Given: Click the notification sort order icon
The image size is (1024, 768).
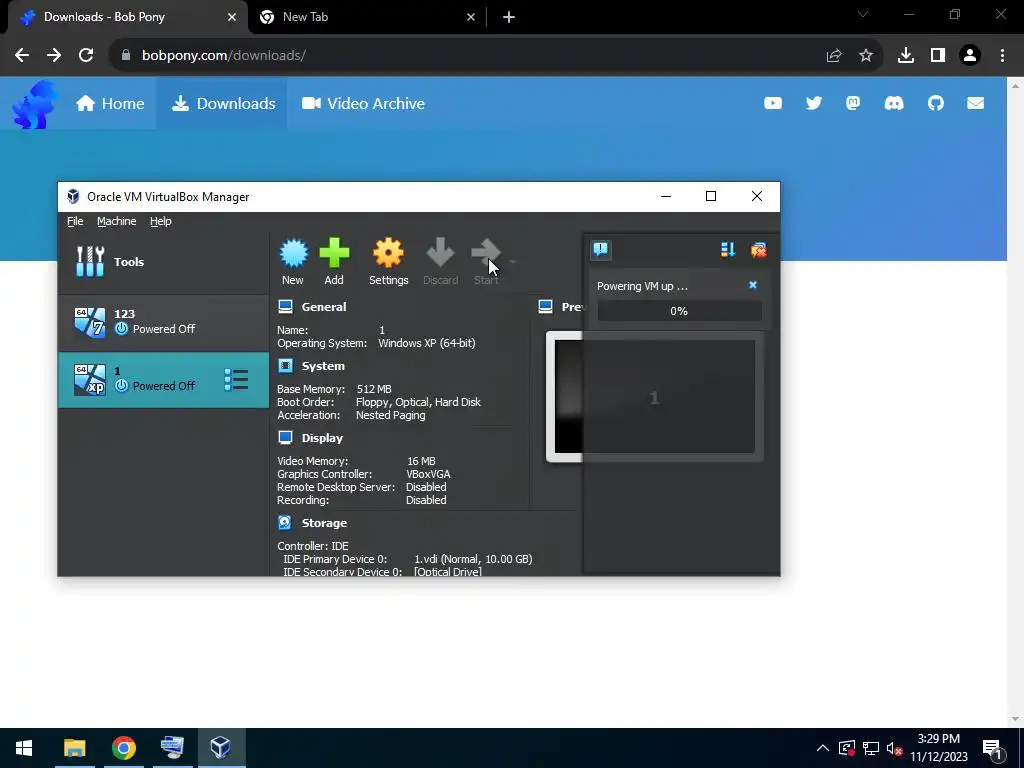Looking at the screenshot, I should (x=728, y=249).
